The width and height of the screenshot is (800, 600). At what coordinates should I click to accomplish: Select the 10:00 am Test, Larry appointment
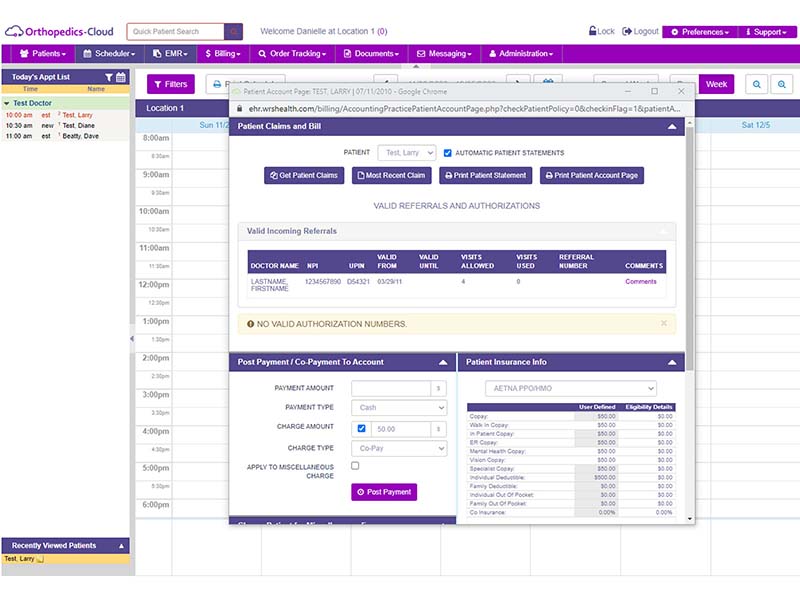point(65,115)
